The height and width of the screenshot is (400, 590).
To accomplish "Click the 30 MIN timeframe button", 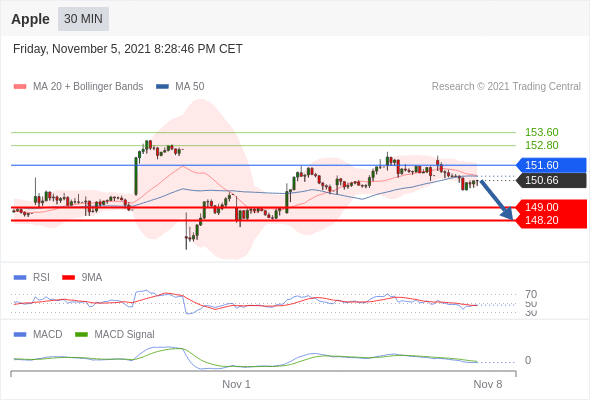I will point(83,19).
